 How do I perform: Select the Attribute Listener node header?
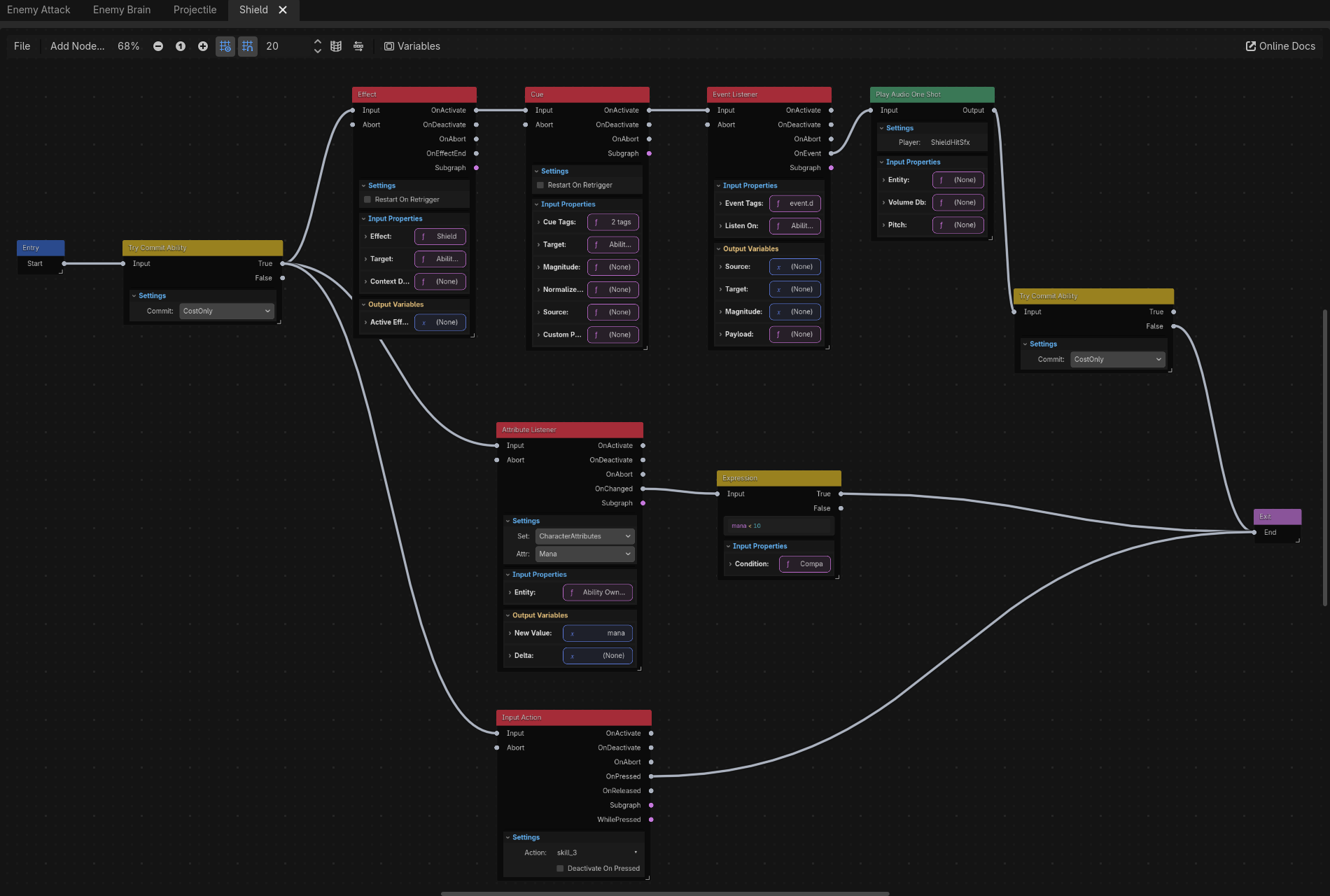coord(570,430)
